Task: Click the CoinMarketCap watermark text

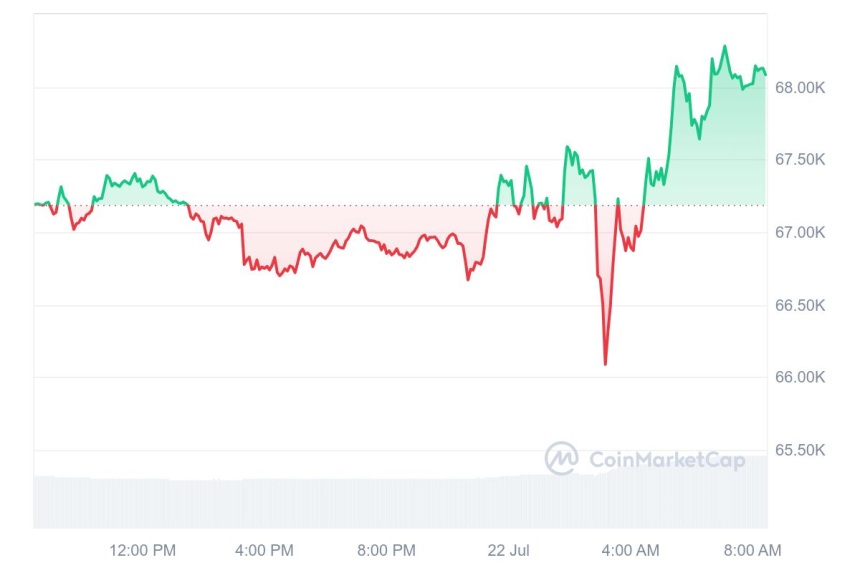Action: pos(665,460)
